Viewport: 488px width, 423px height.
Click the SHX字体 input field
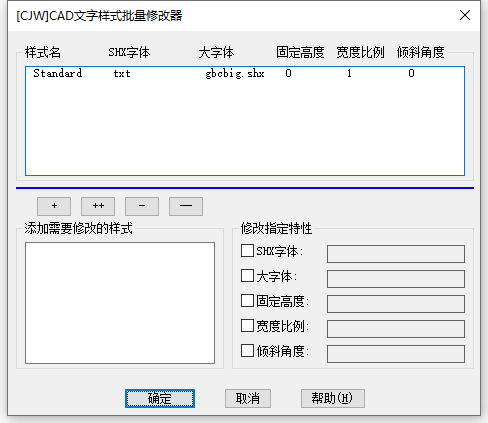[396, 254]
